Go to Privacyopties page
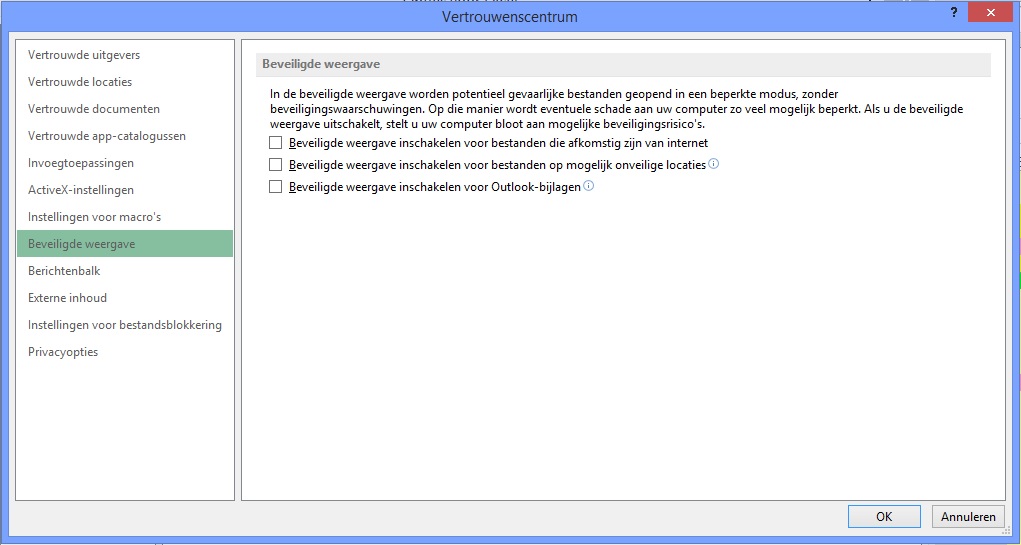This screenshot has height=545, width=1021. point(63,352)
